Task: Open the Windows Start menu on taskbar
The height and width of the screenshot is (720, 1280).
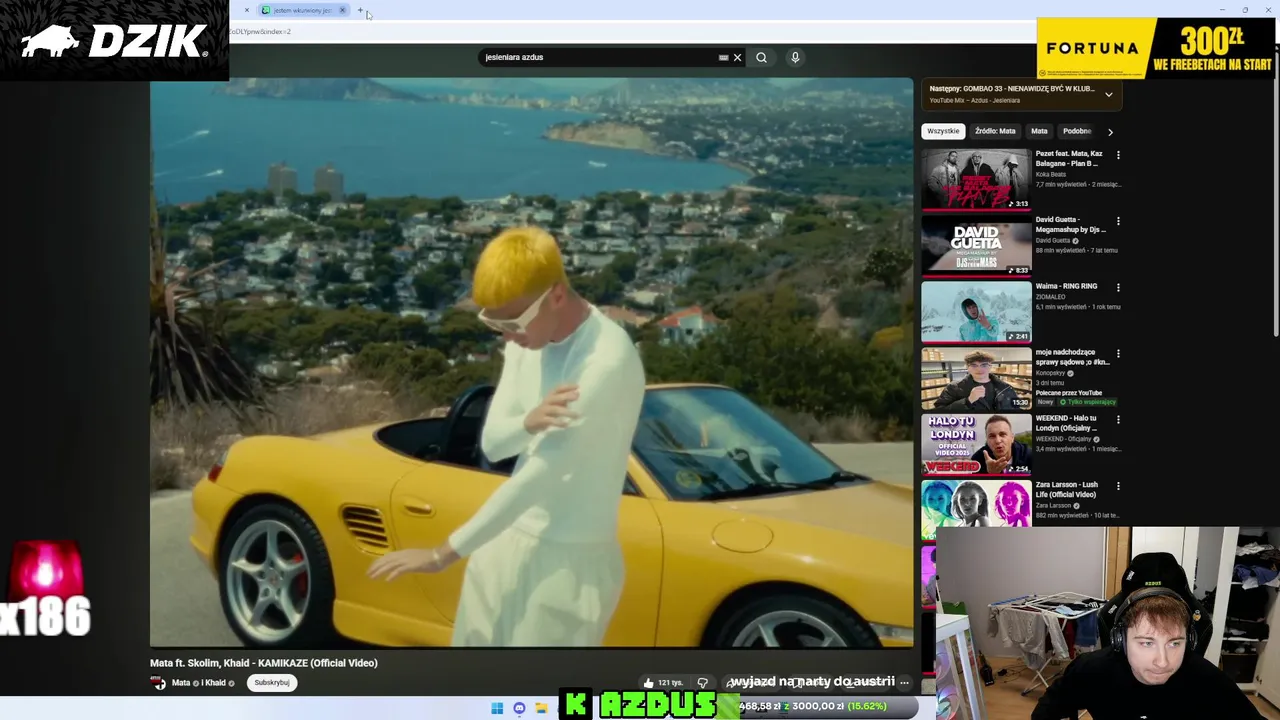Action: (x=497, y=708)
